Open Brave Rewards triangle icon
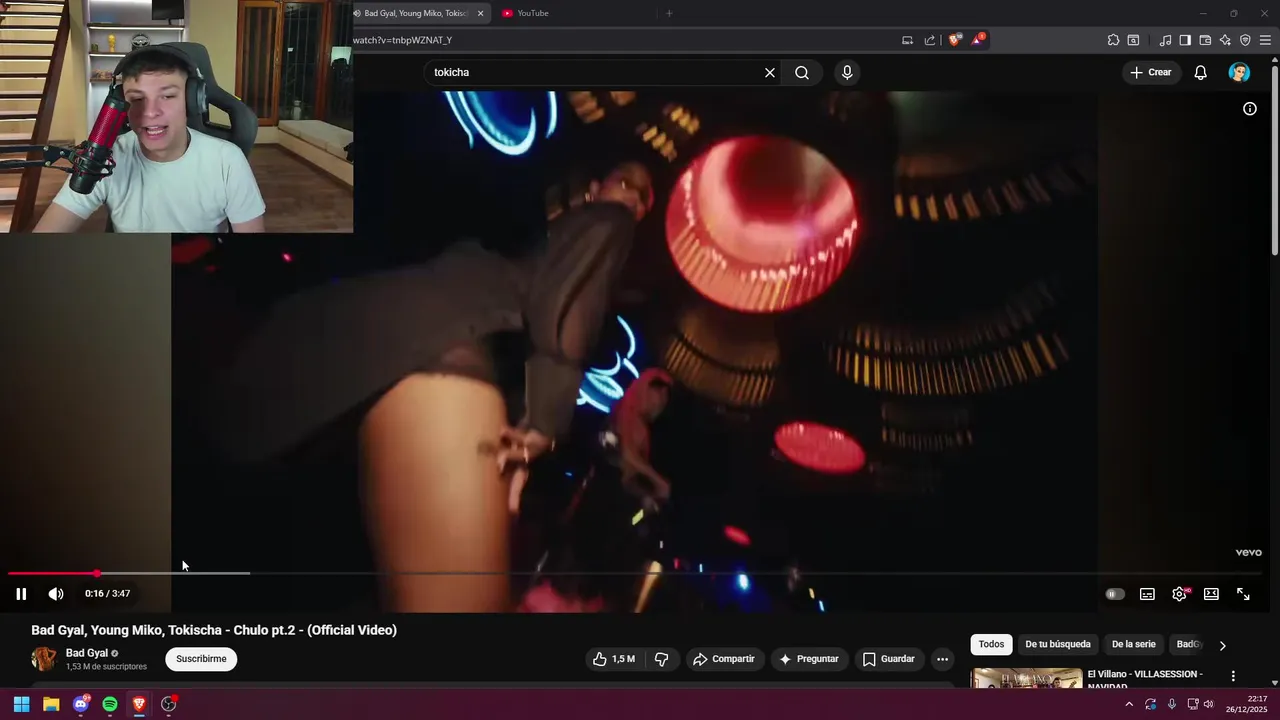The width and height of the screenshot is (1280, 720). click(x=978, y=40)
